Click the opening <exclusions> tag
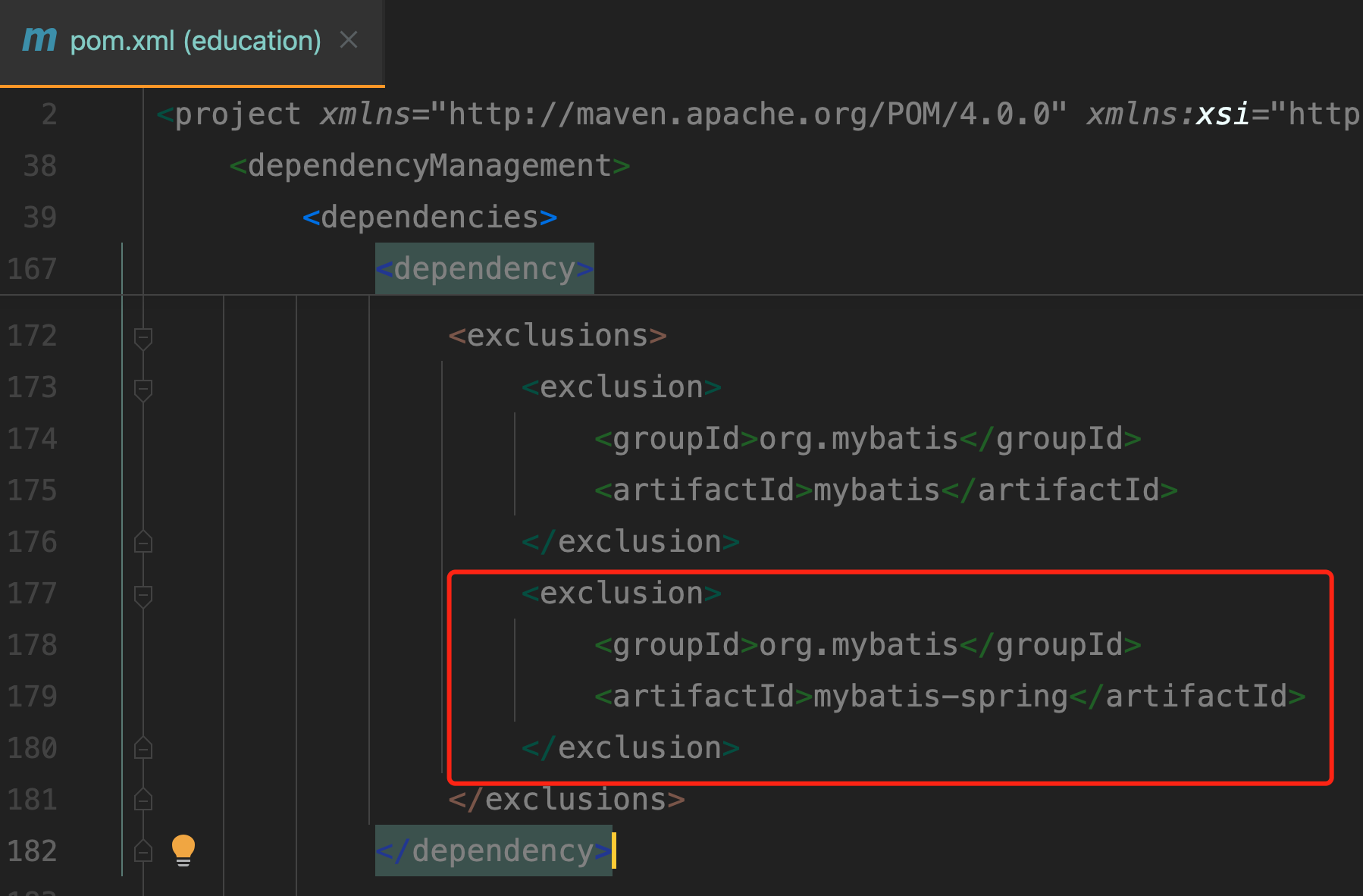 (557, 336)
